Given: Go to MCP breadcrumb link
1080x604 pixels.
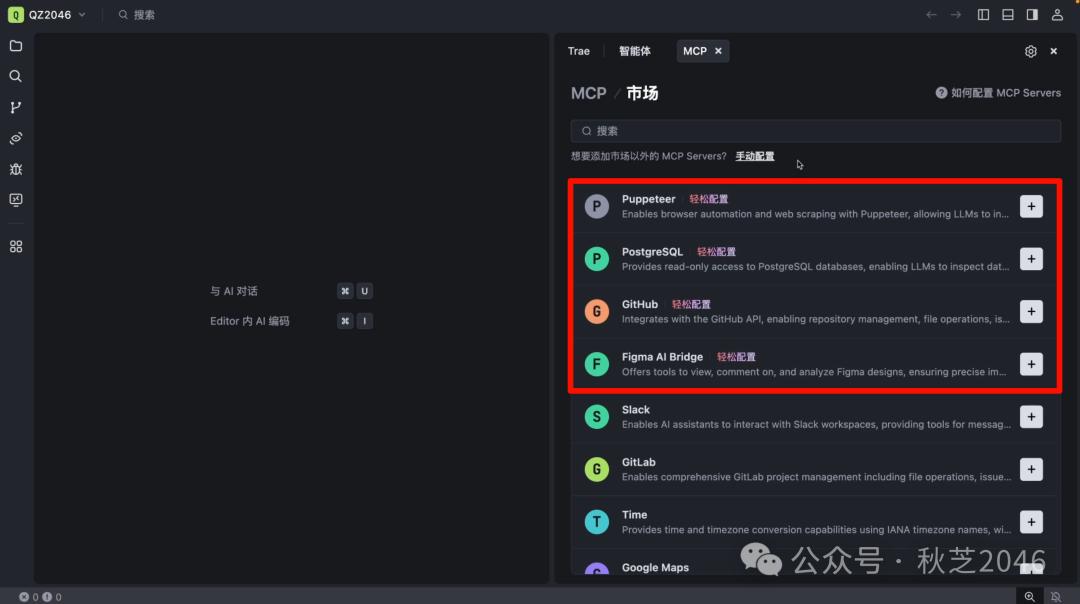Looking at the screenshot, I should click(x=589, y=93).
